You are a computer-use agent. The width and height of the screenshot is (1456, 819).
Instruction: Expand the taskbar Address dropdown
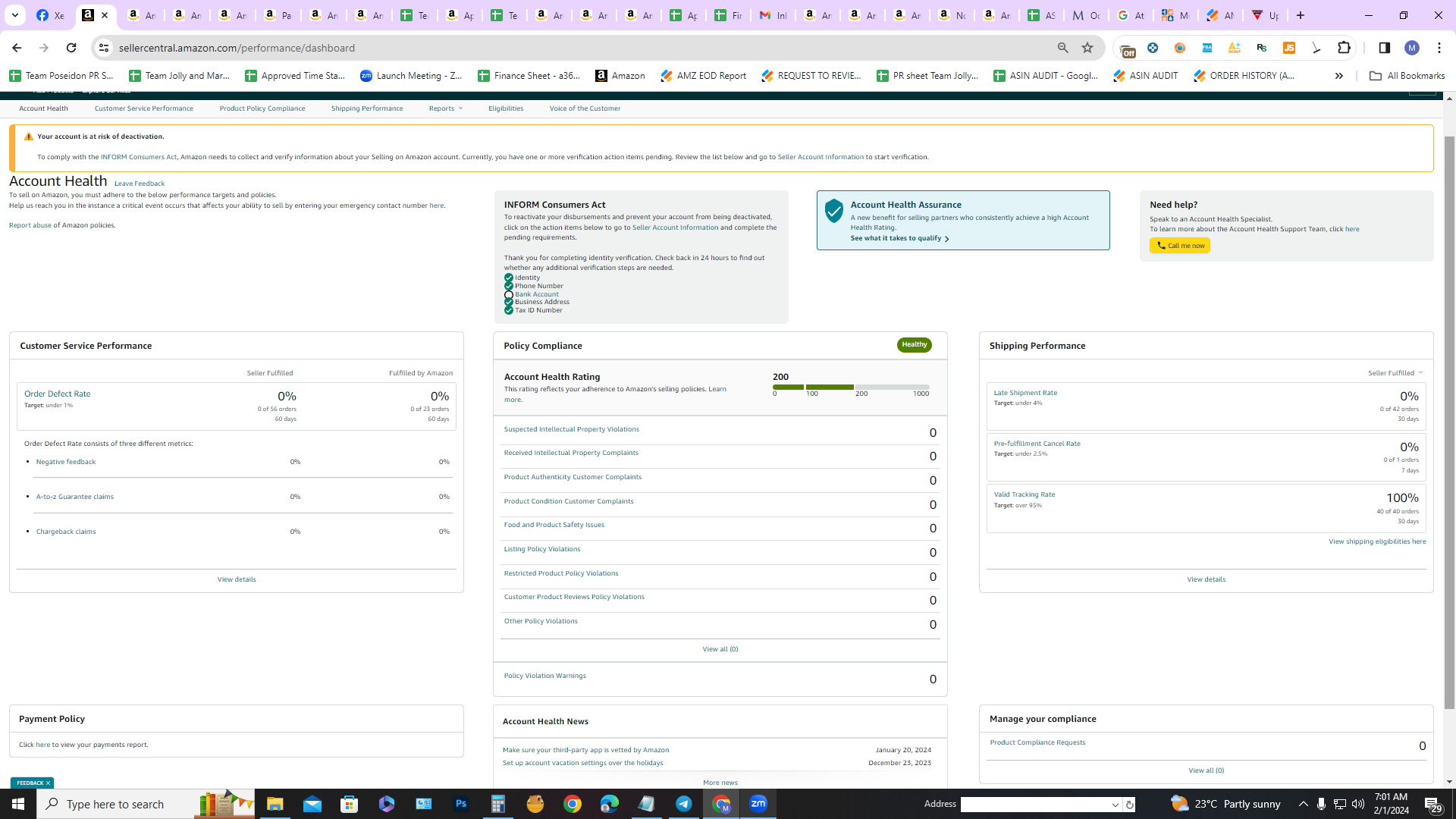pyautogui.click(x=1116, y=805)
